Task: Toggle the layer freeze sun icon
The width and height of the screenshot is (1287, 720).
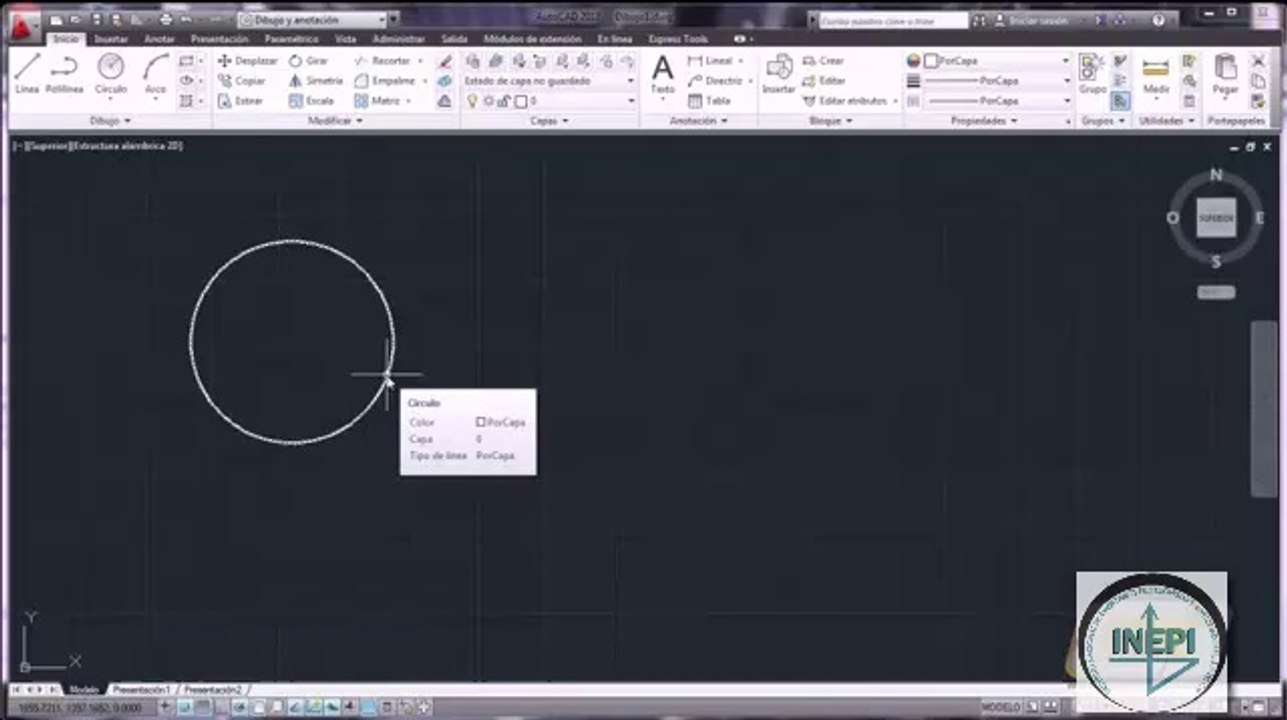Action: point(488,101)
